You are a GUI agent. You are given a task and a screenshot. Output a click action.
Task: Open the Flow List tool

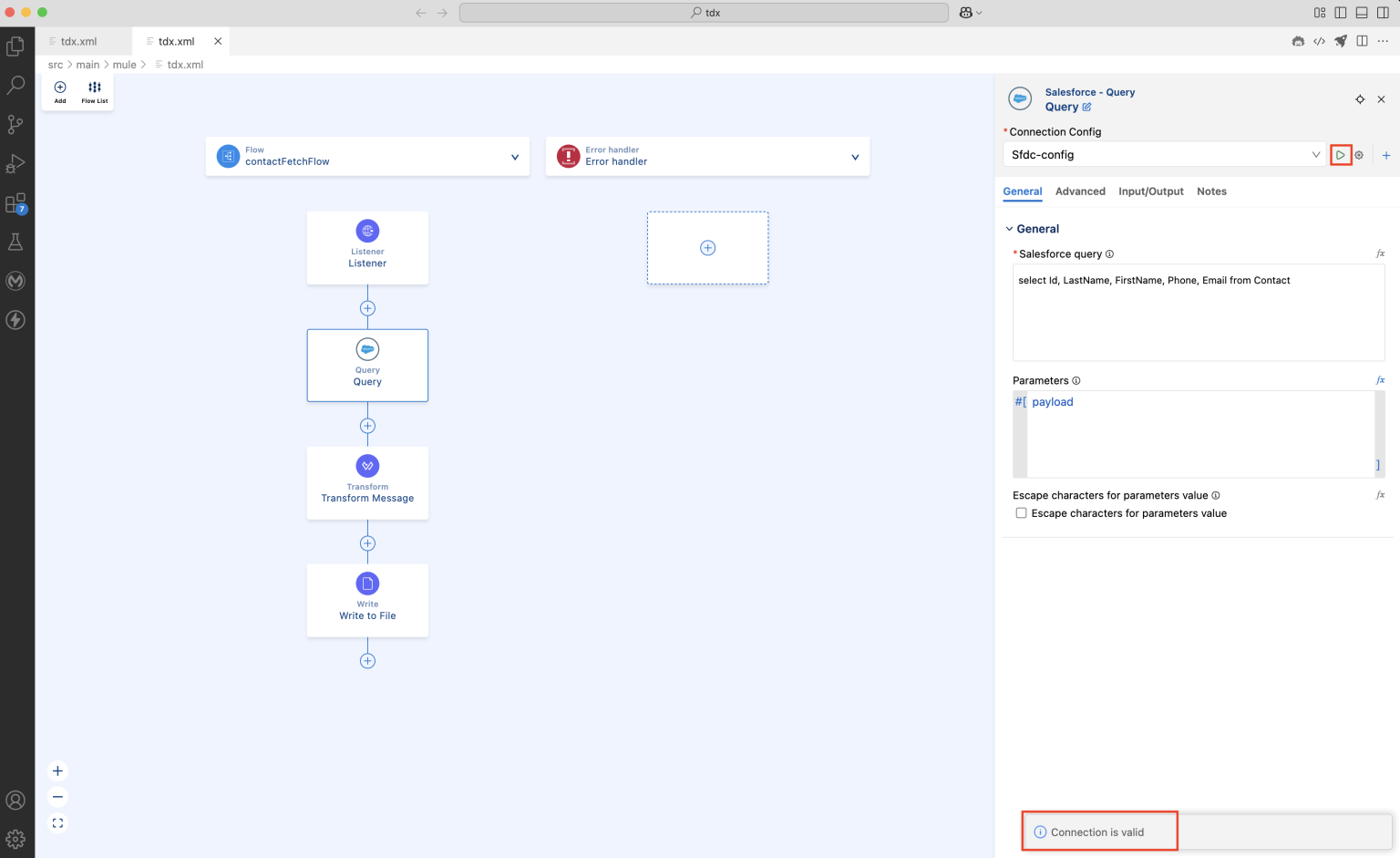pos(95,91)
